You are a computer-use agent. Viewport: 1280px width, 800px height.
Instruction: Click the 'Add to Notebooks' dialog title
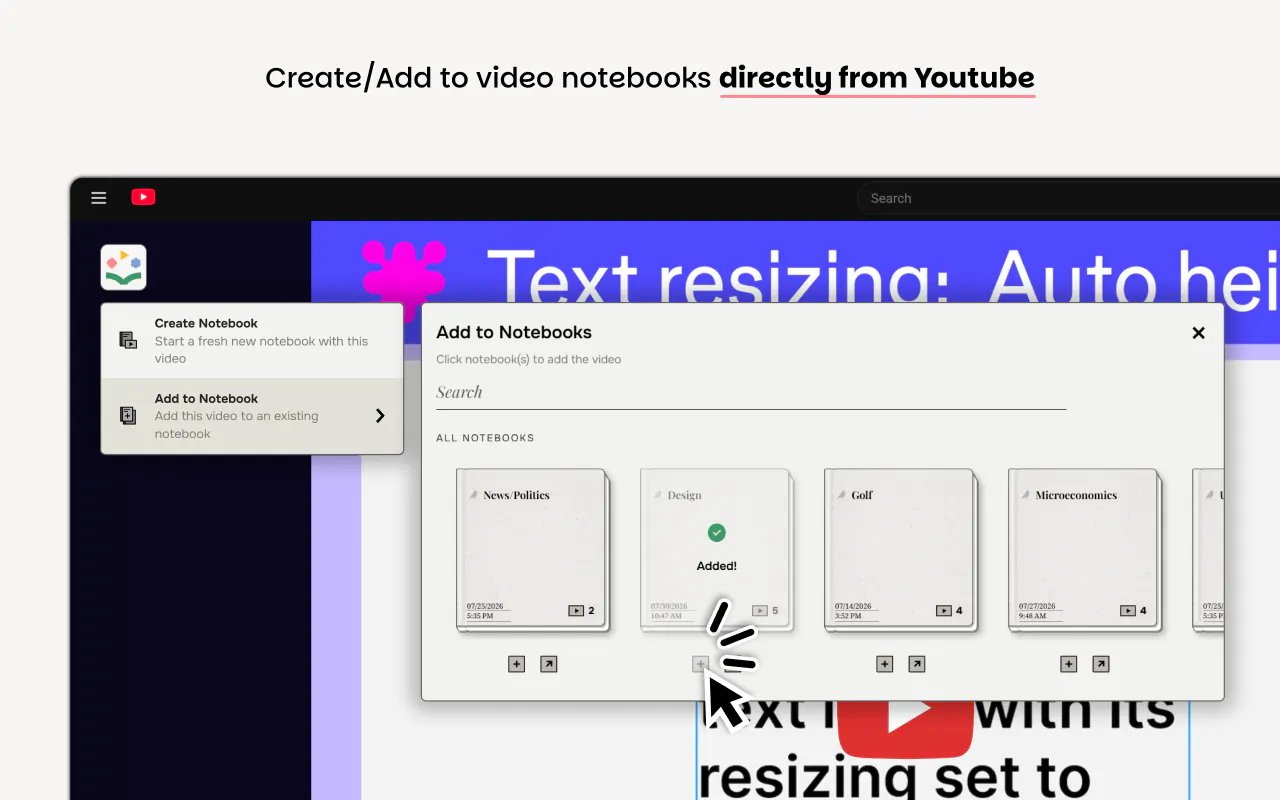(514, 332)
